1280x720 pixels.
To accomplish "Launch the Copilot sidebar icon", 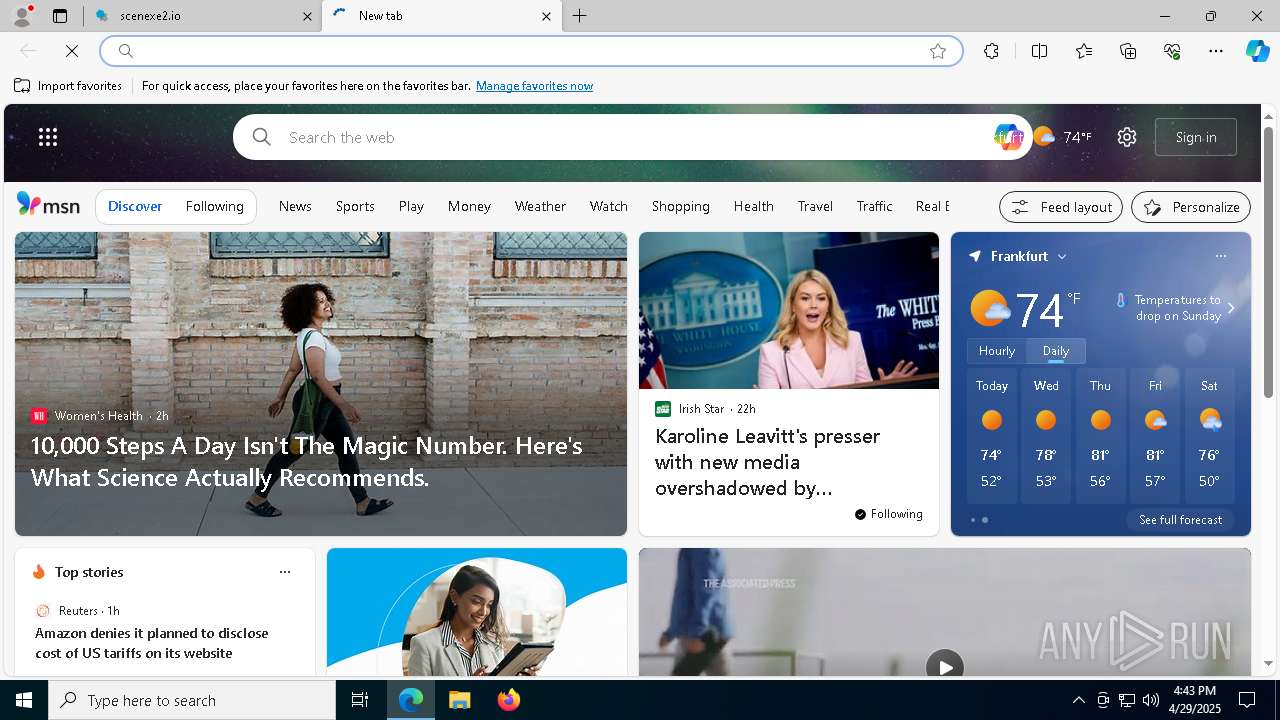I will point(1257,51).
